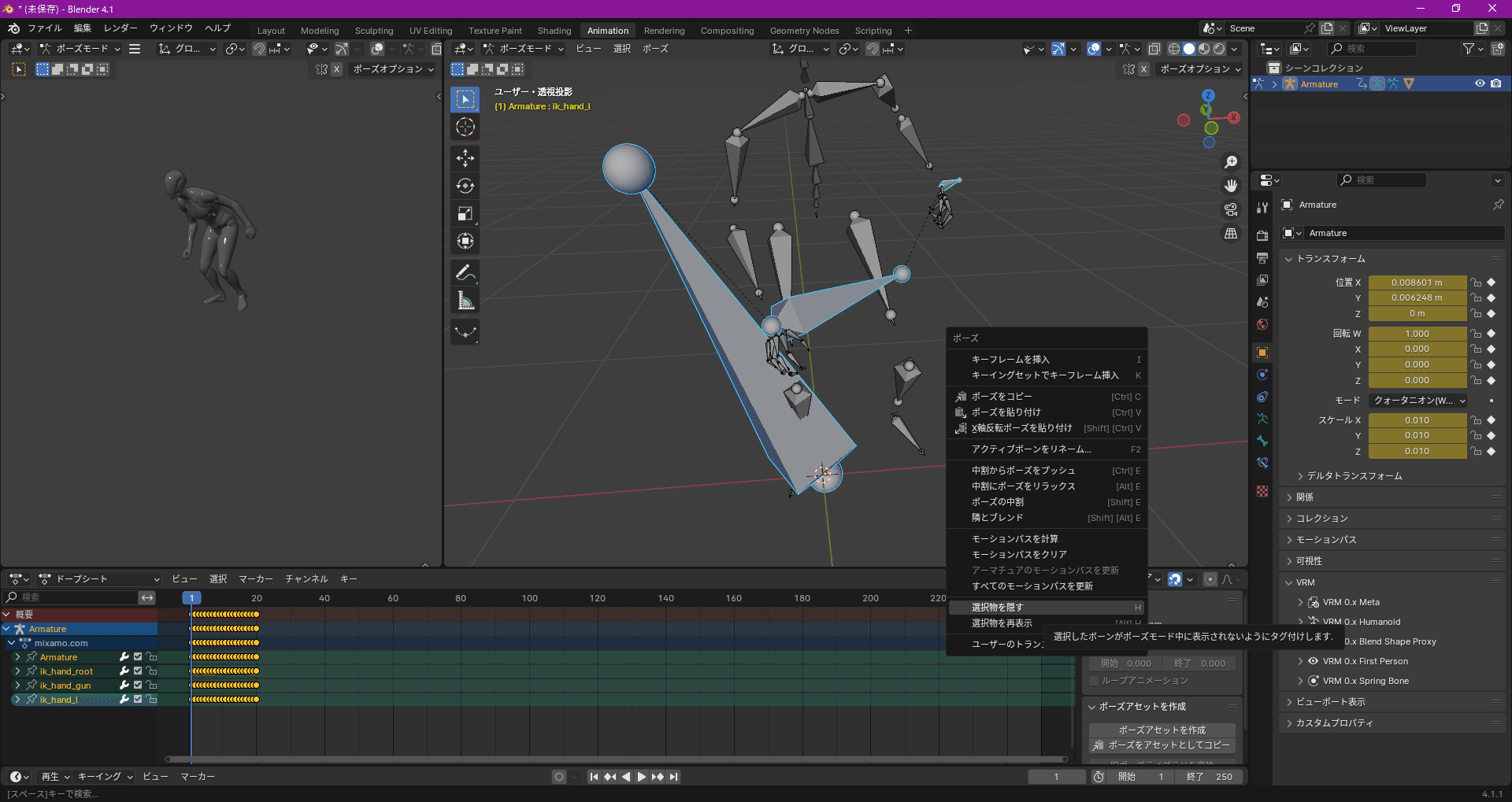Activate the Move tool
The height and width of the screenshot is (802, 1512).
[465, 158]
